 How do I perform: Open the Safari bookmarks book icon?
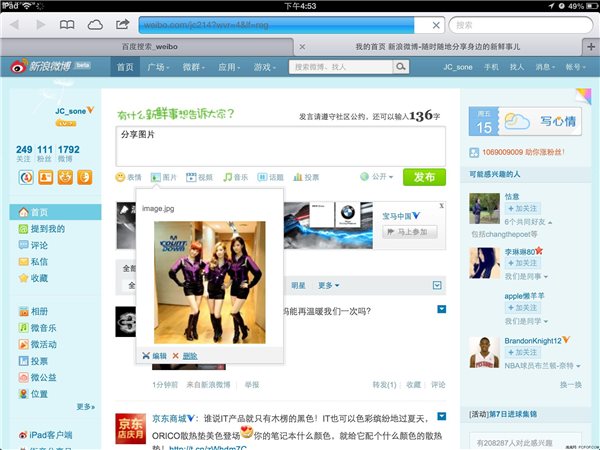67,25
